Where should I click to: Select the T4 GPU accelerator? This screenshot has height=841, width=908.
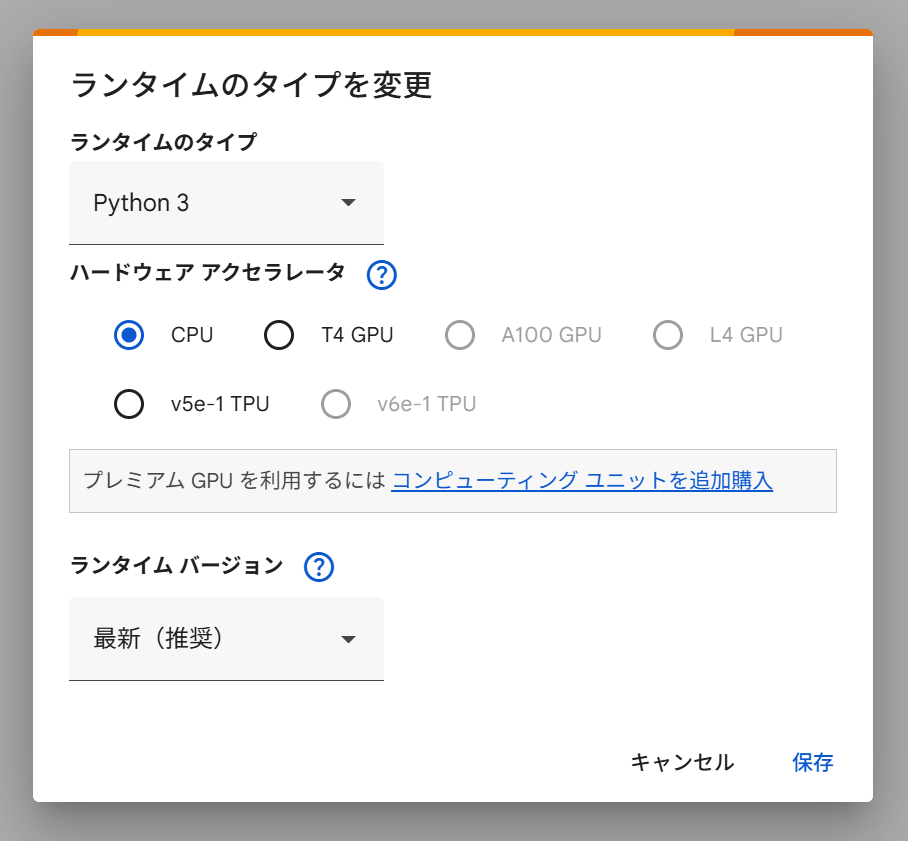click(279, 335)
